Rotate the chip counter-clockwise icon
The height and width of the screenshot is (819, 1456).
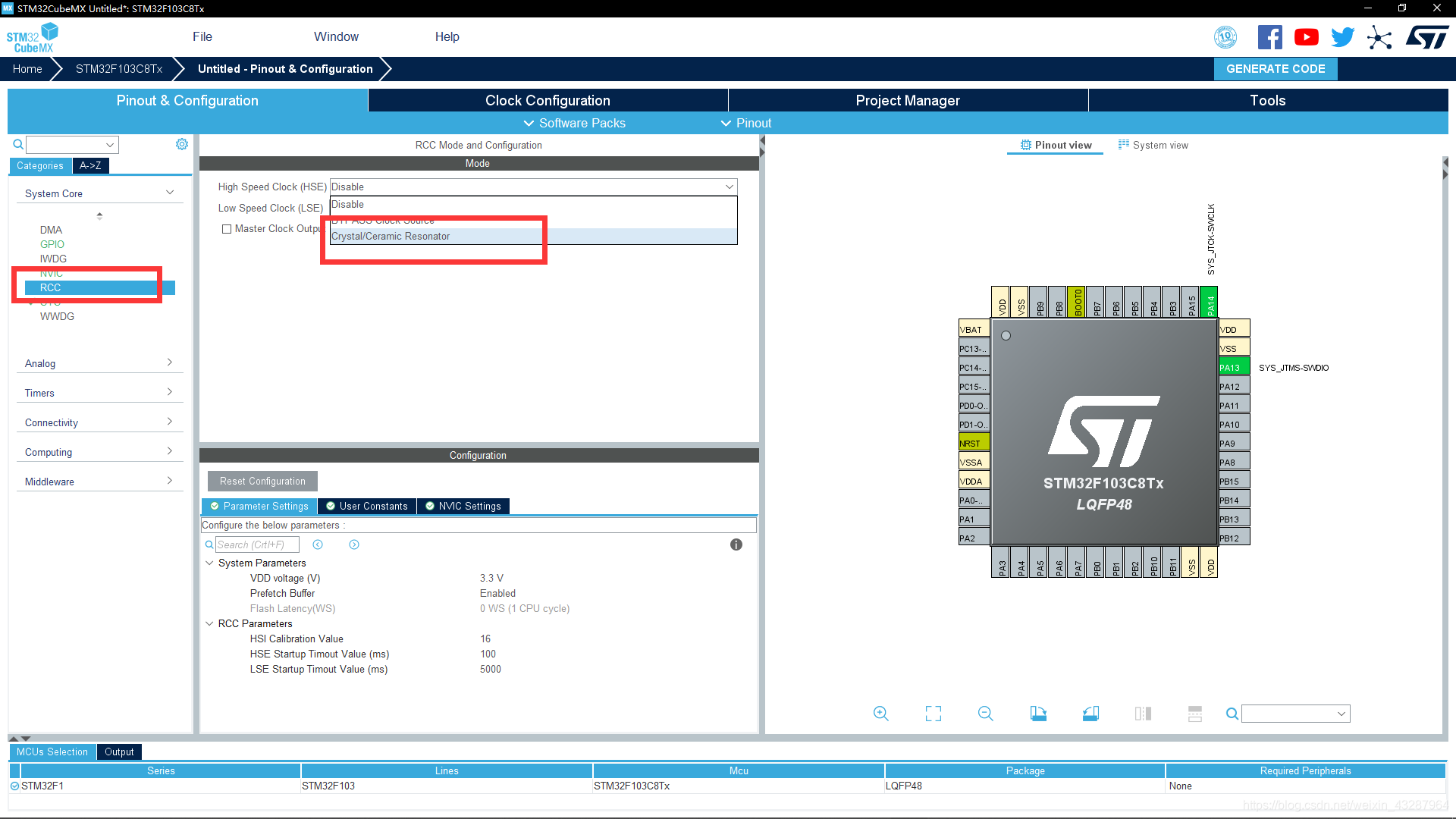pos(1090,714)
